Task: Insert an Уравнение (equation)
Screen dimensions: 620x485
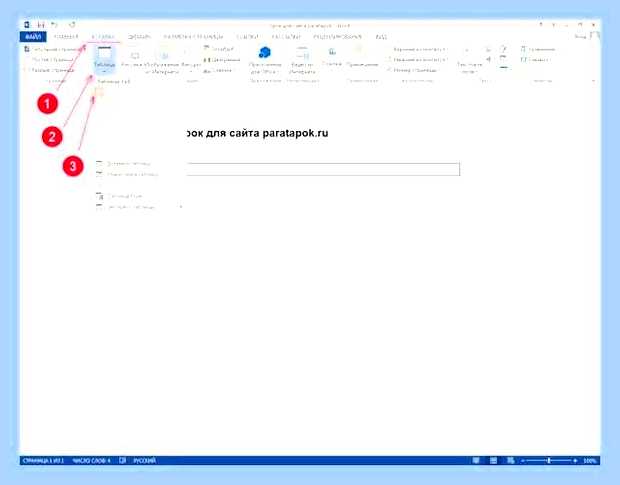Action: point(538,49)
